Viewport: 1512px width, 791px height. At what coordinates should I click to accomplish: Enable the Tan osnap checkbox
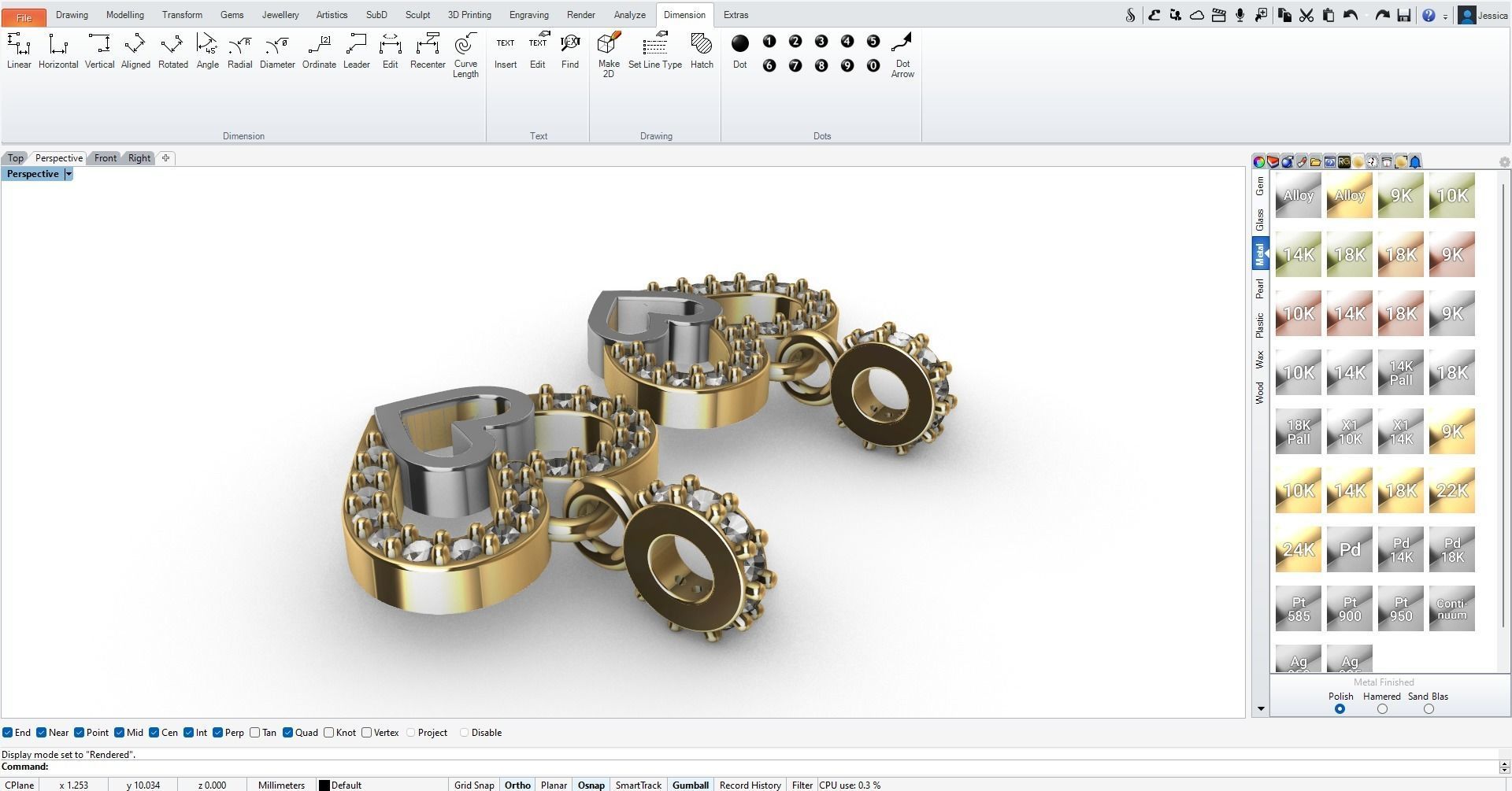[x=254, y=733]
